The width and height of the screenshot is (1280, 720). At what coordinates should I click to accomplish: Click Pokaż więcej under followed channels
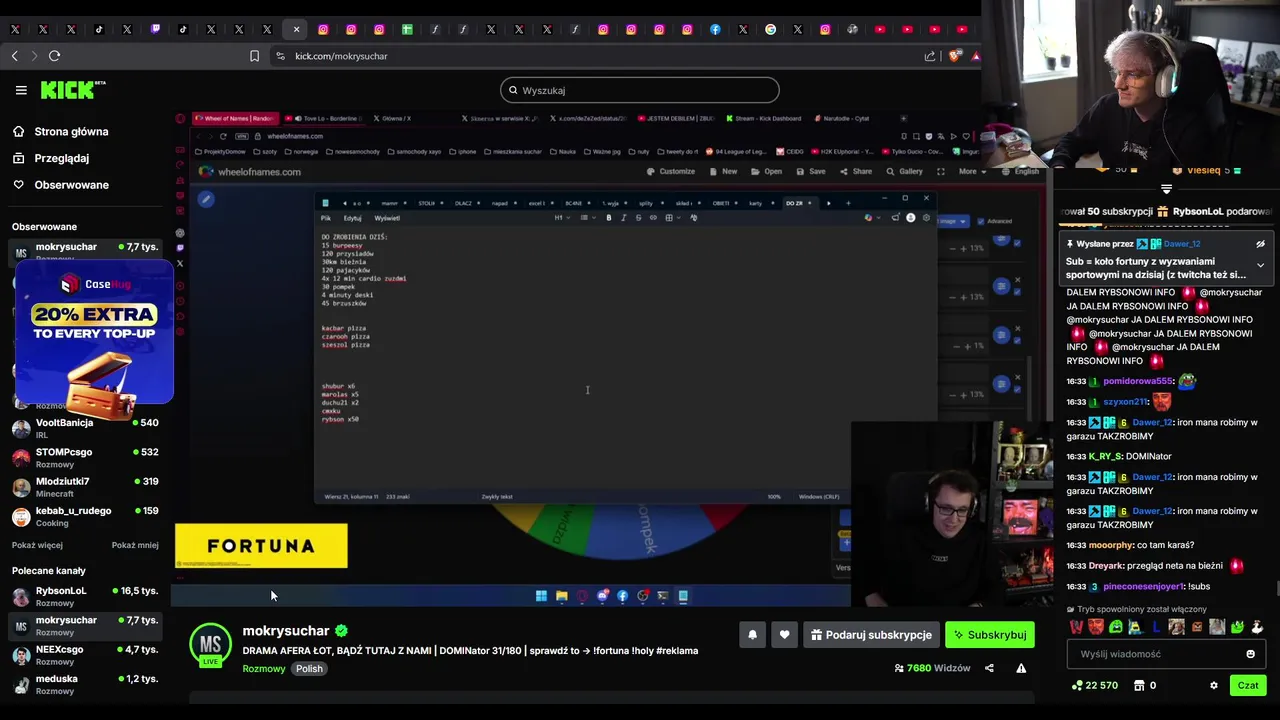37,545
